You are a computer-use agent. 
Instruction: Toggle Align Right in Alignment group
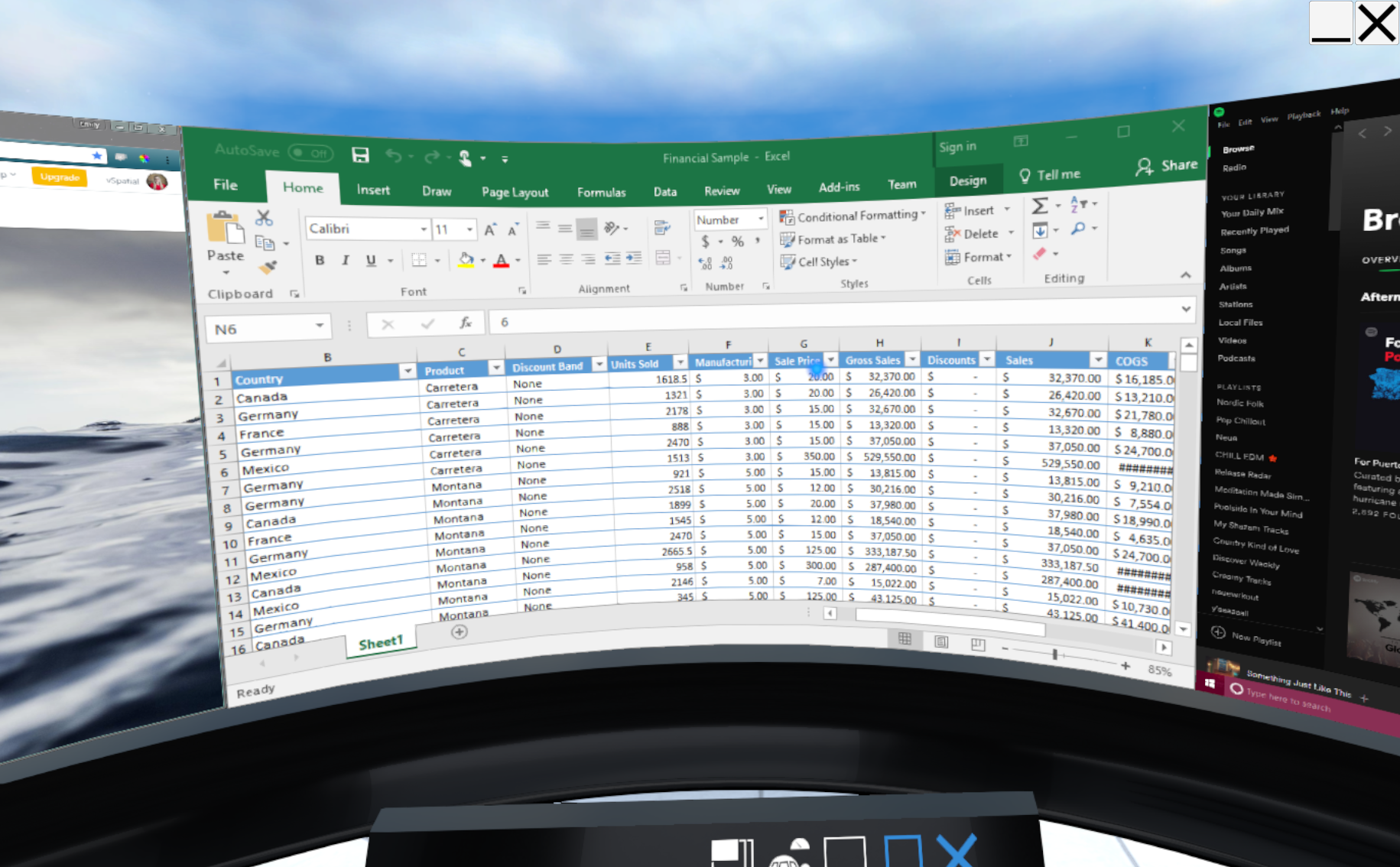[588, 259]
